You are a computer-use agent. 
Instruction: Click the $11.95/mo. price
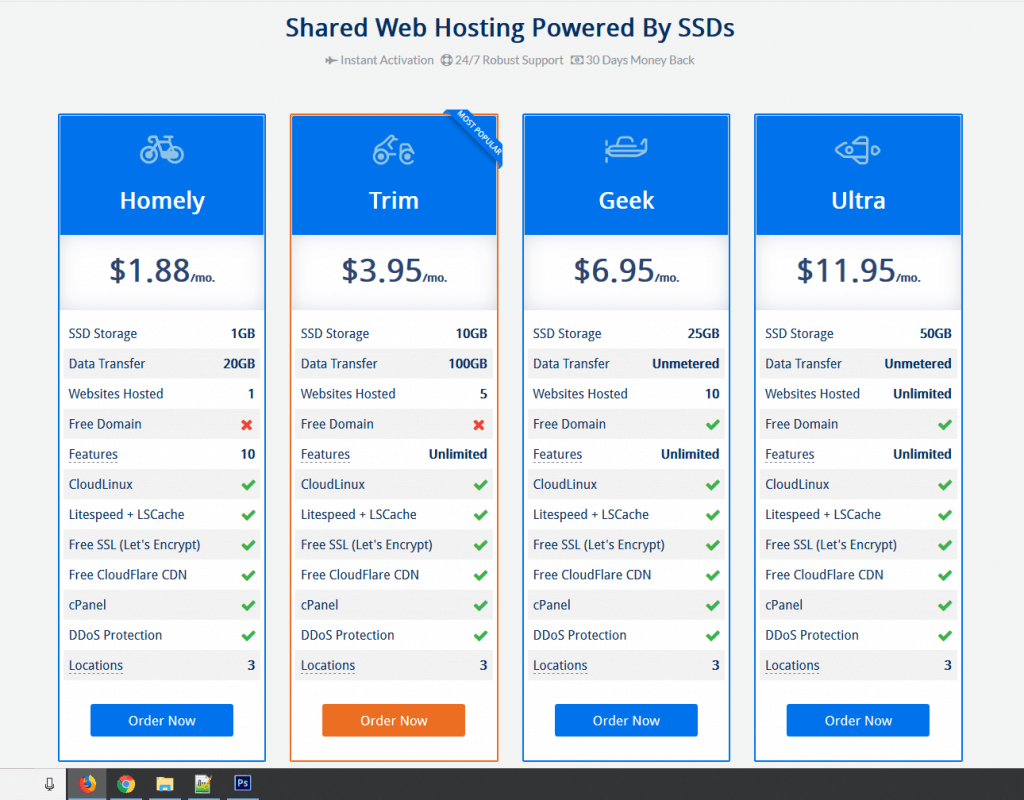[858, 270]
